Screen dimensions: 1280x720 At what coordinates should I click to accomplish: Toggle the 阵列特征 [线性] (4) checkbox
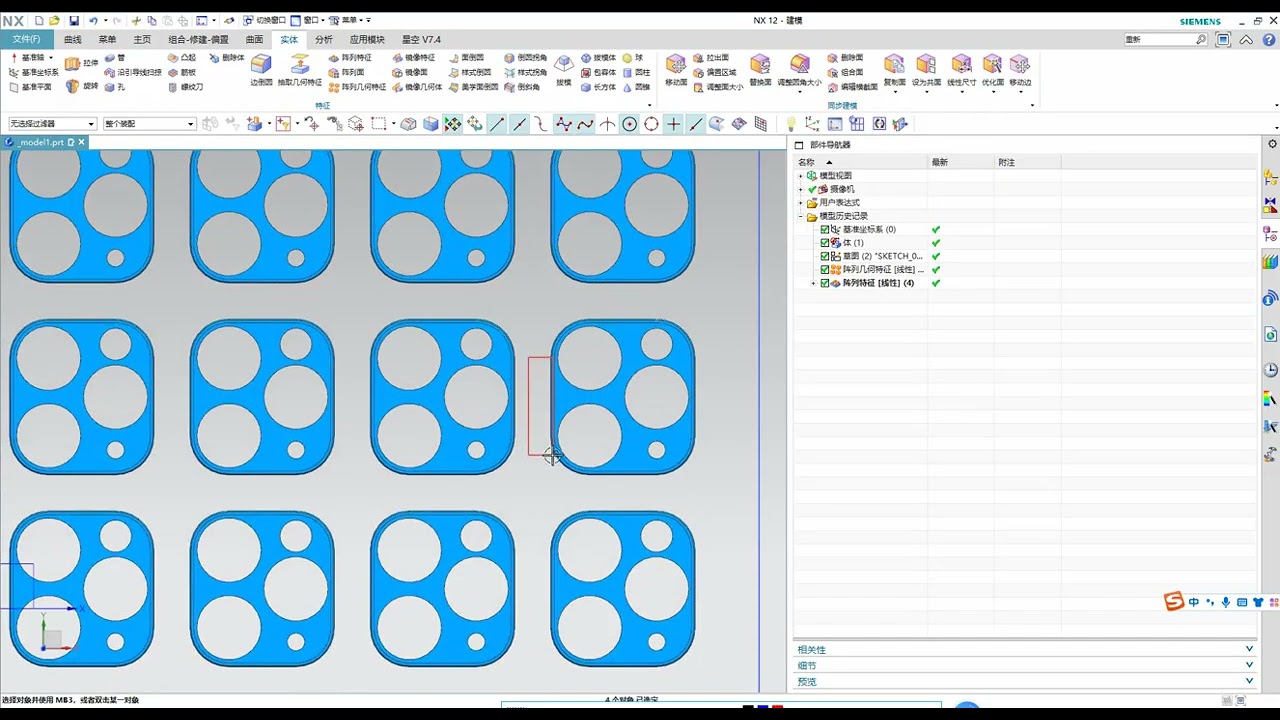tap(825, 283)
